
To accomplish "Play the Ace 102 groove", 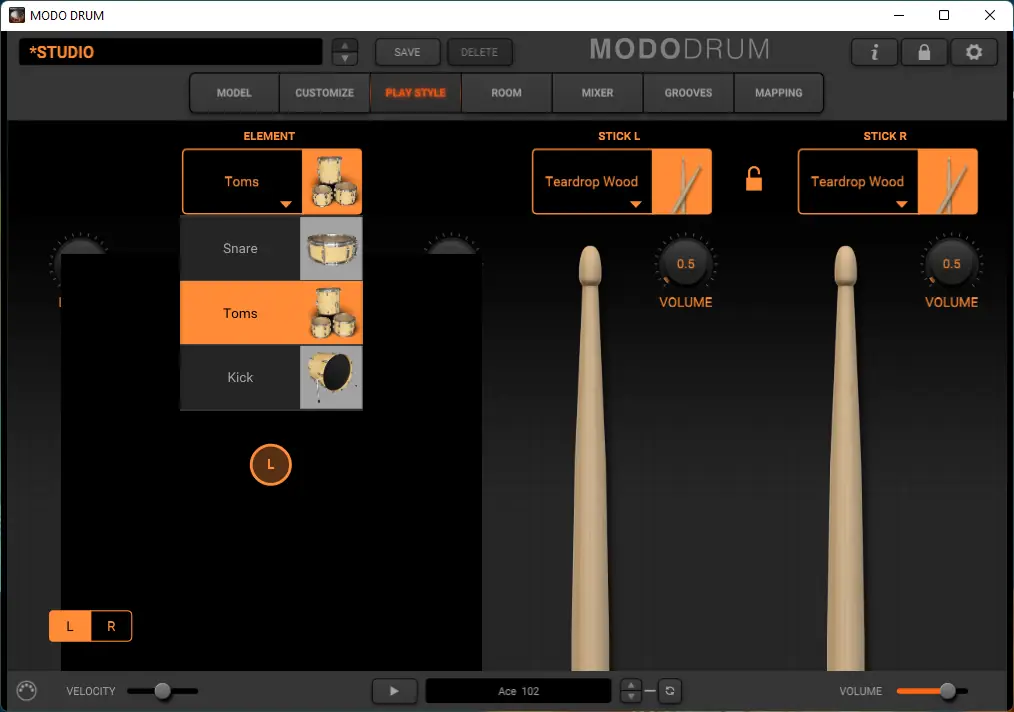I will click(394, 691).
